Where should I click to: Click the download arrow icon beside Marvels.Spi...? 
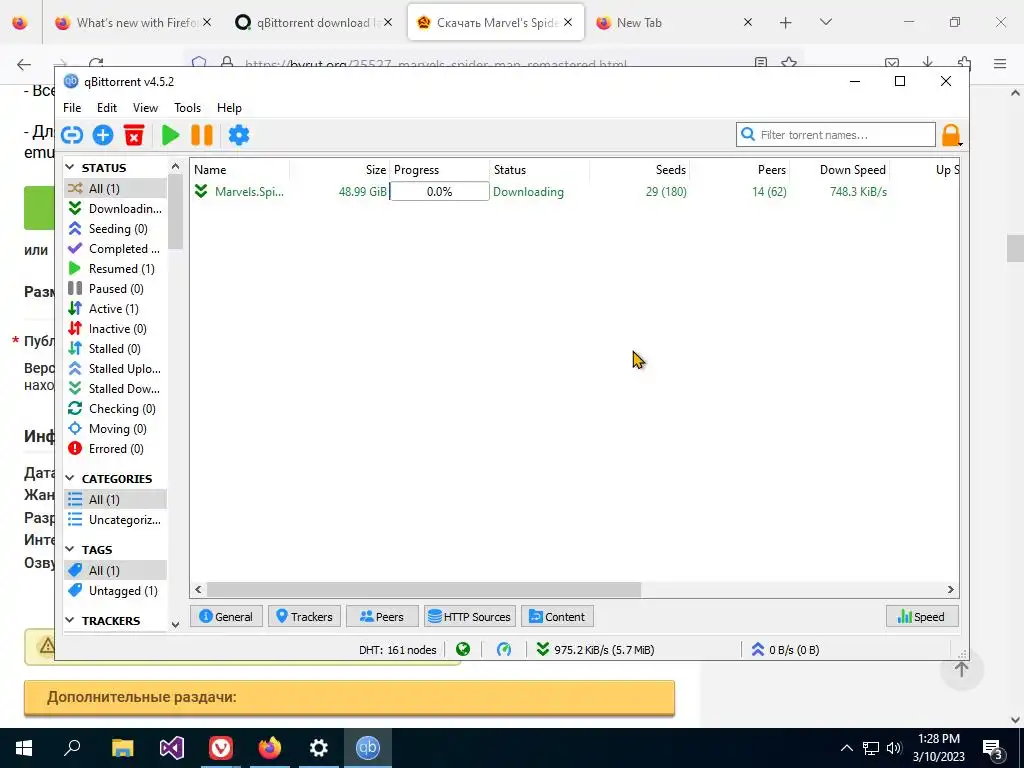click(x=201, y=191)
